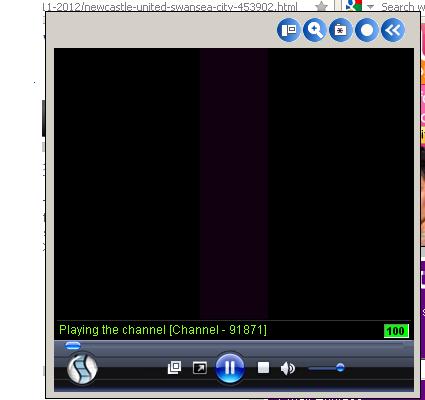
Task: Stop the channel playback
Action: (263, 368)
